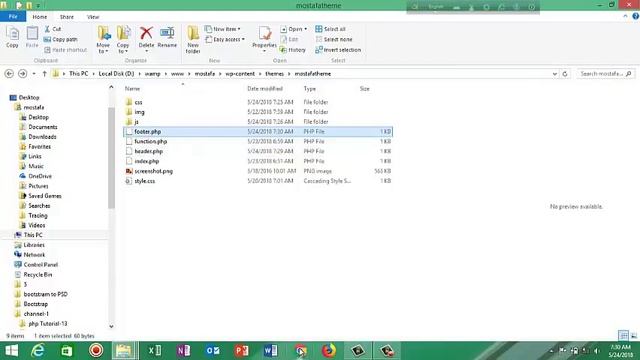Click the Search mostafatheme box
The height and width of the screenshot is (360, 640).
[605, 74]
